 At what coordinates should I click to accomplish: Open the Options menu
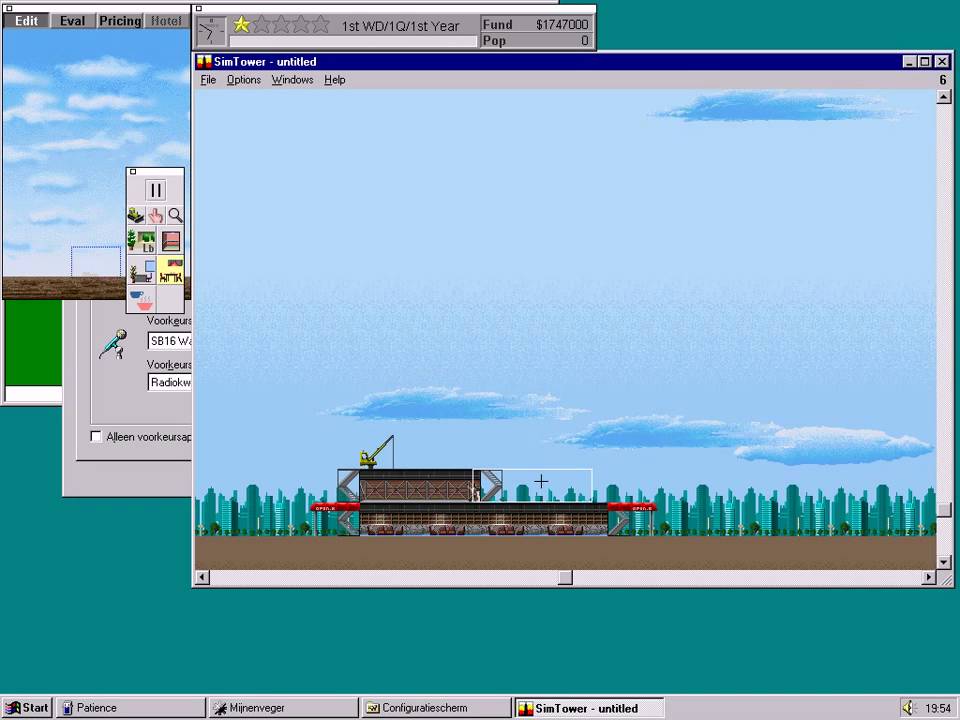click(x=244, y=80)
